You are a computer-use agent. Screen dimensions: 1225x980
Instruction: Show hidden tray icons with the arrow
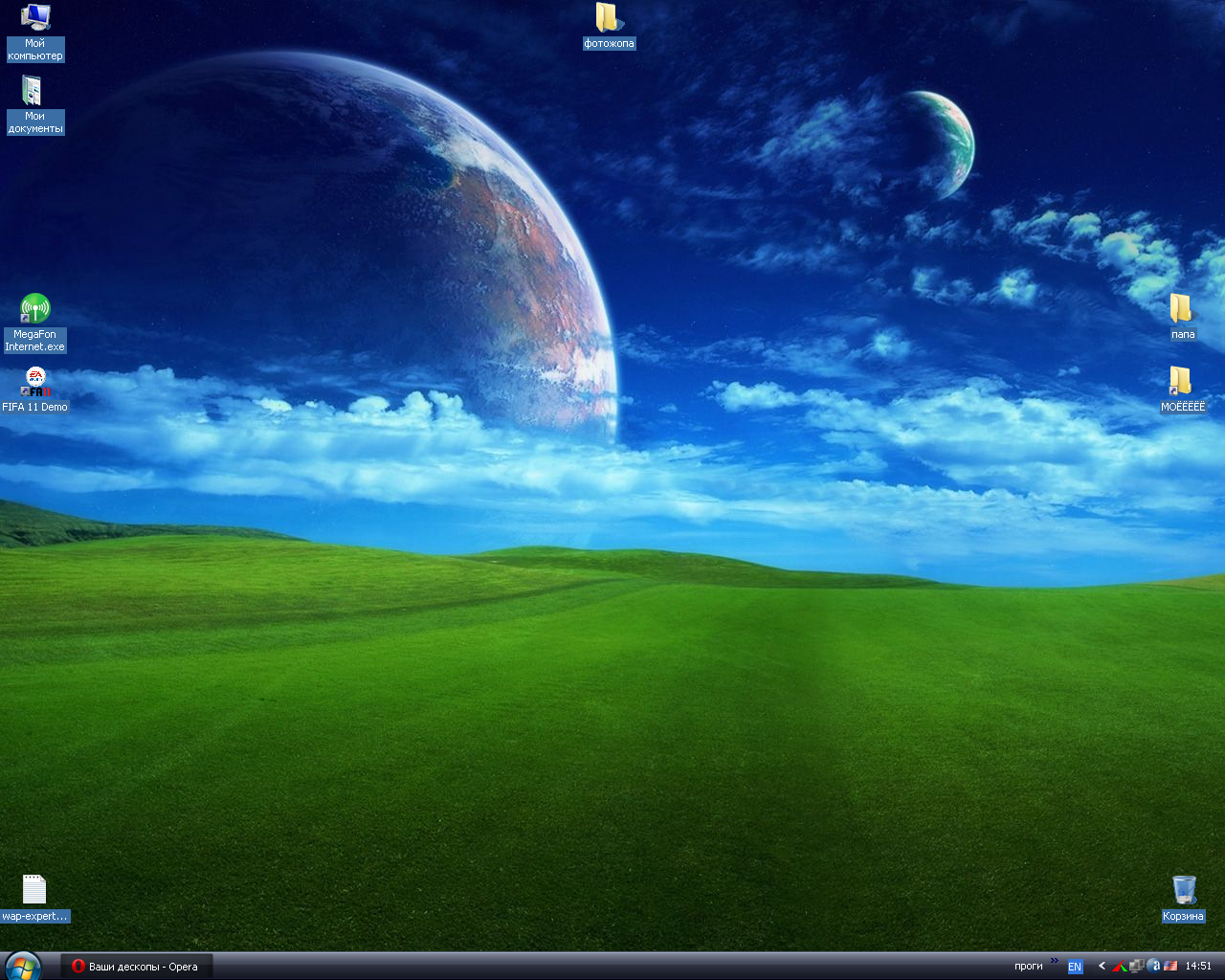(1102, 967)
